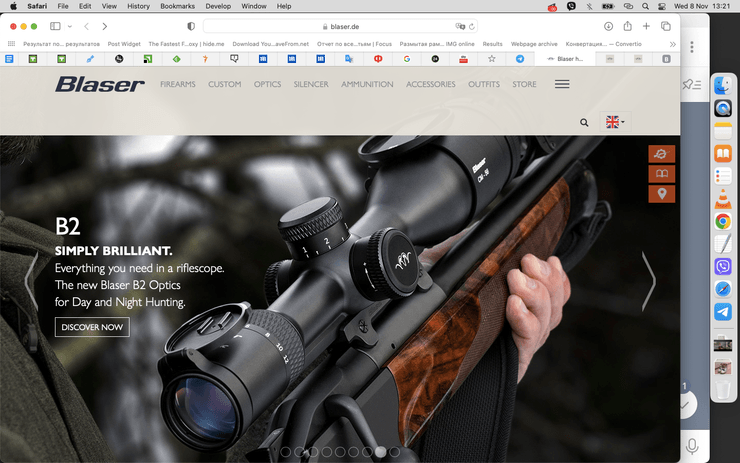Click the orange catalog book side icon
The width and height of the screenshot is (740, 463).
662,174
